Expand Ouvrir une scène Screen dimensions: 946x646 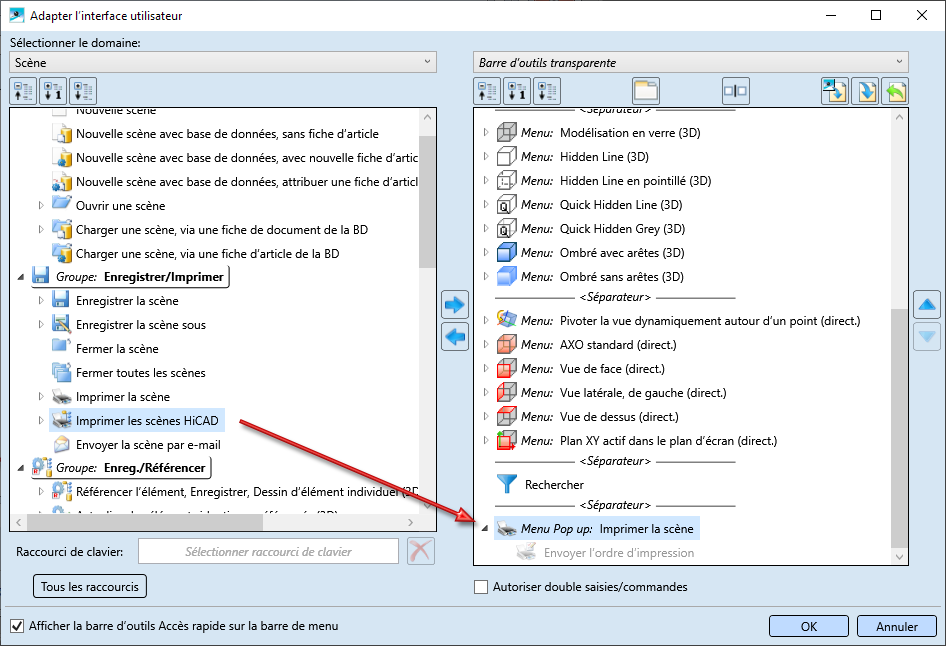[40, 206]
